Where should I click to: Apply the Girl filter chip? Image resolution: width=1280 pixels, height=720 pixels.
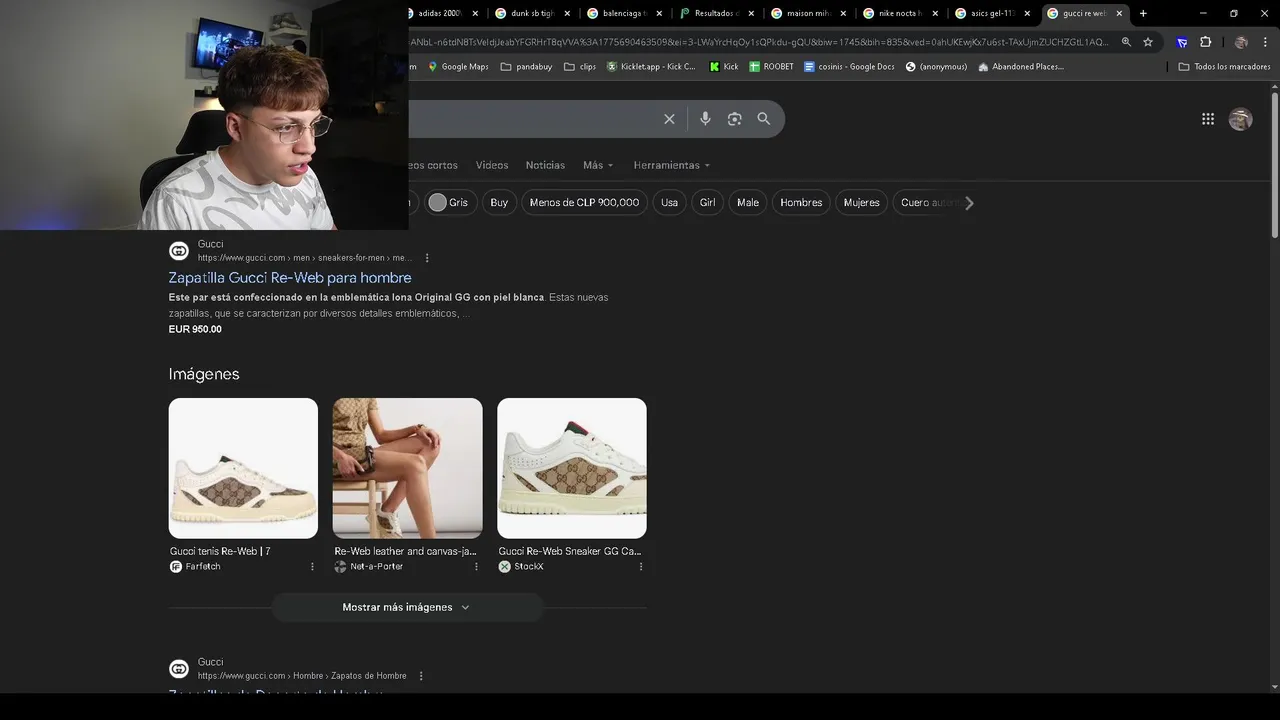pos(707,203)
